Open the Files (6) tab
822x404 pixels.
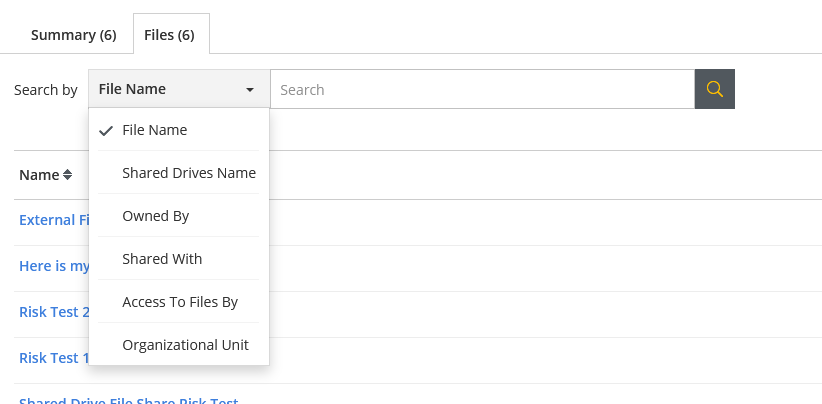tap(169, 35)
